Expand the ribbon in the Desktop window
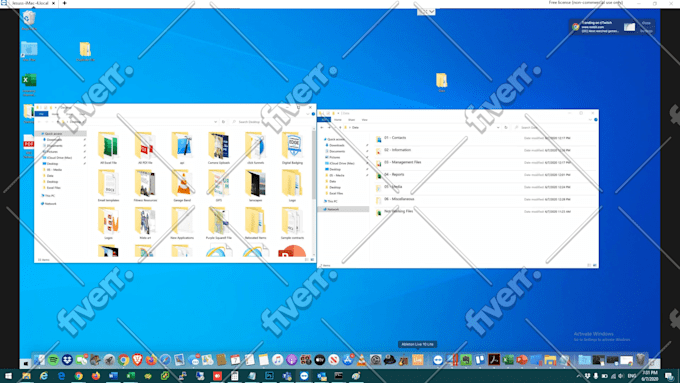Screen dimensions: 680x383 click(x=308, y=114)
